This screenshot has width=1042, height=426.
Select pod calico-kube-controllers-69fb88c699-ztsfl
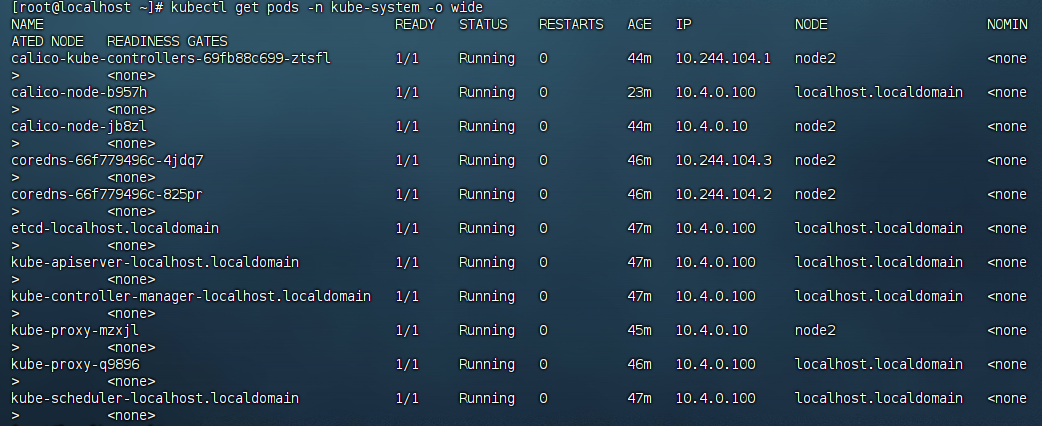171,58
